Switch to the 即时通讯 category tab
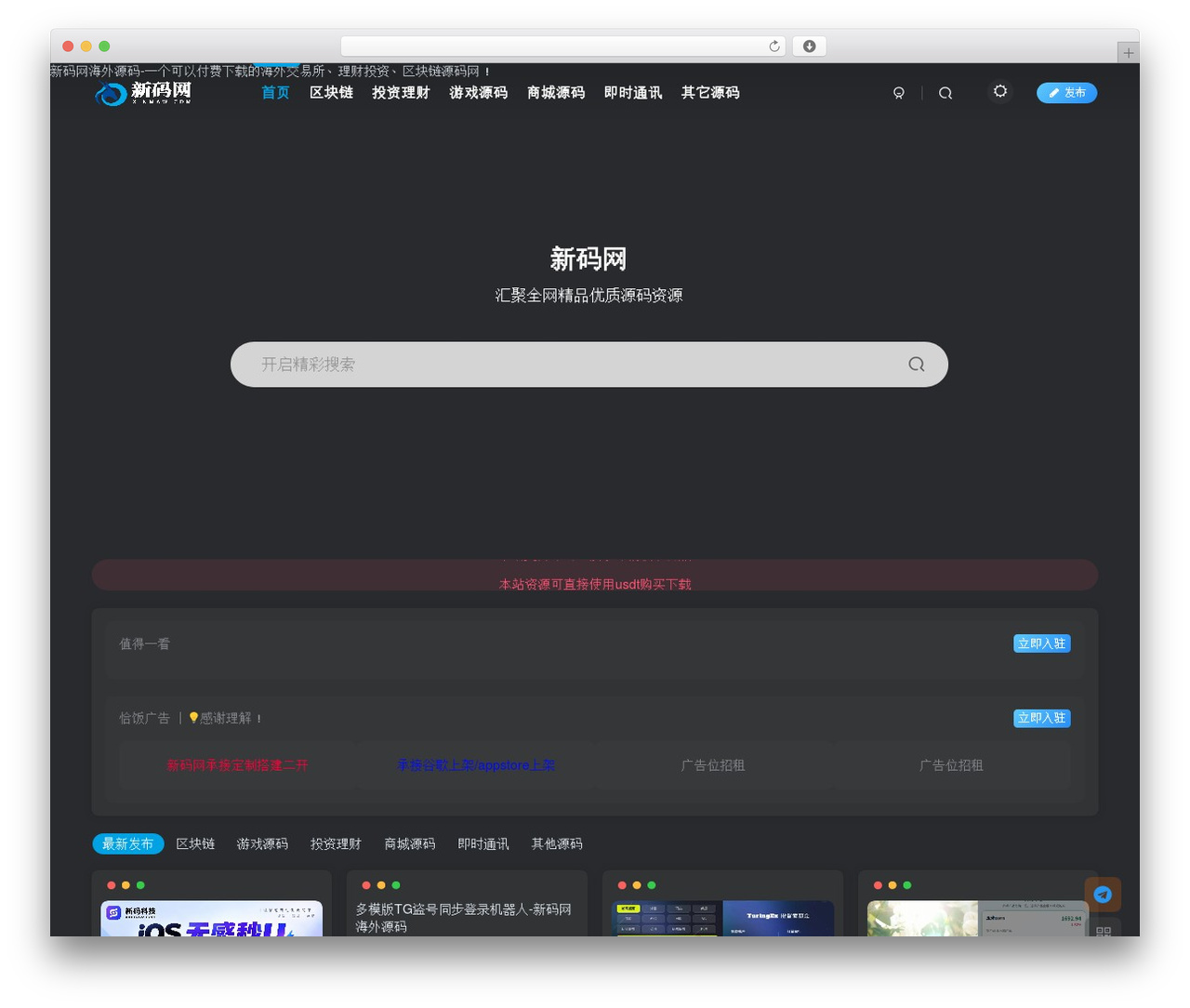Viewport: 1190px width, 1008px height. tap(483, 843)
